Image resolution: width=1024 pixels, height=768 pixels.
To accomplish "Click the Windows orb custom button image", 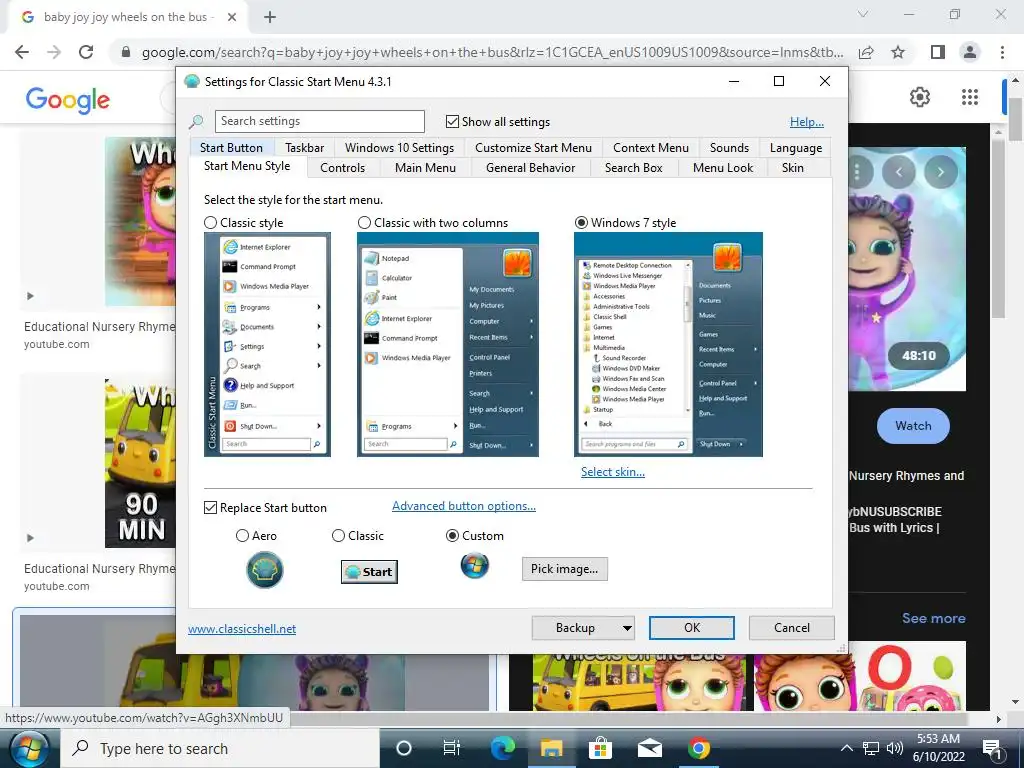I will (475, 566).
